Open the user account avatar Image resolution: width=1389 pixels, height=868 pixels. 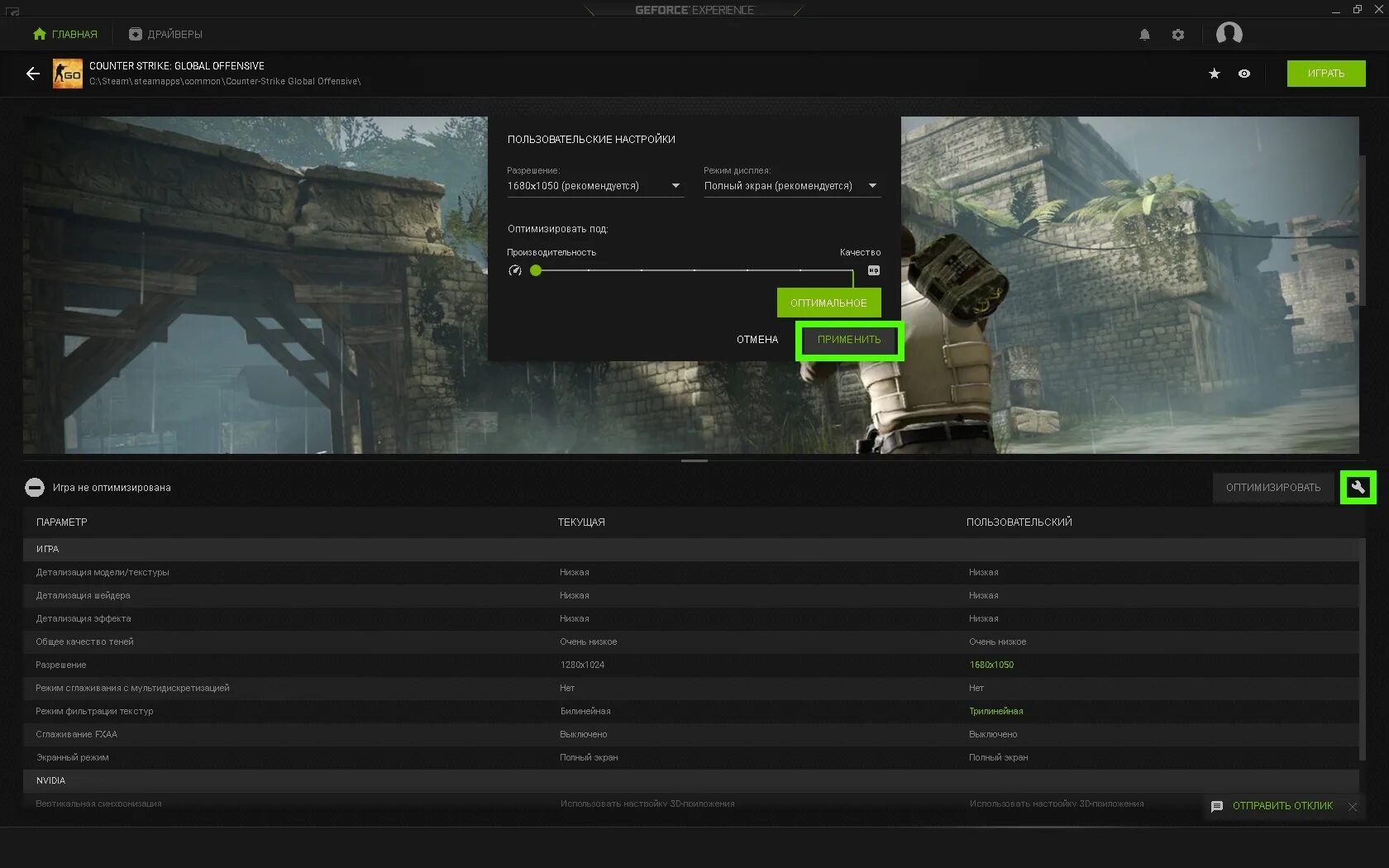click(x=1229, y=34)
